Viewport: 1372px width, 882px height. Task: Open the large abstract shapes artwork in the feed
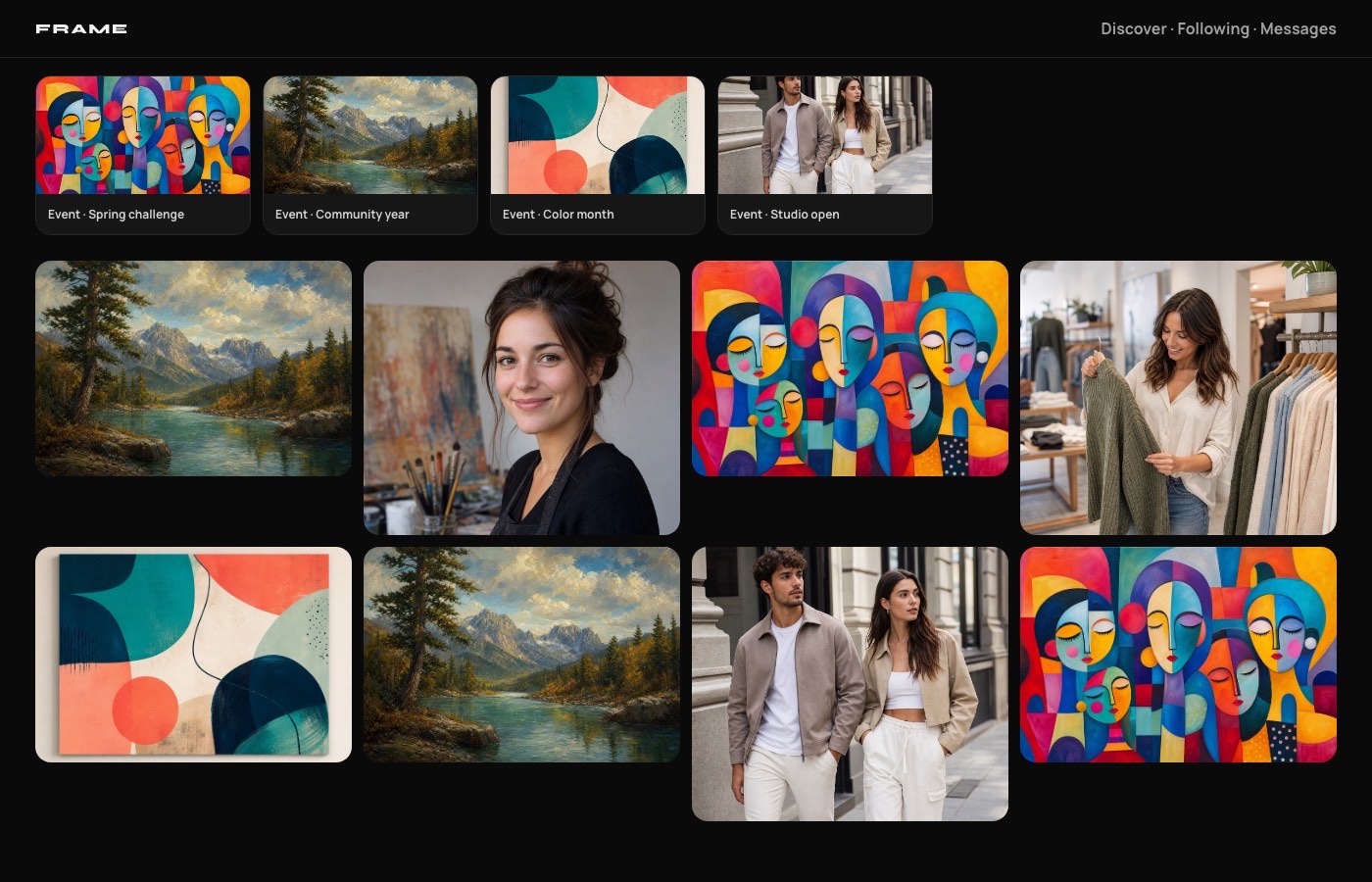coord(193,655)
